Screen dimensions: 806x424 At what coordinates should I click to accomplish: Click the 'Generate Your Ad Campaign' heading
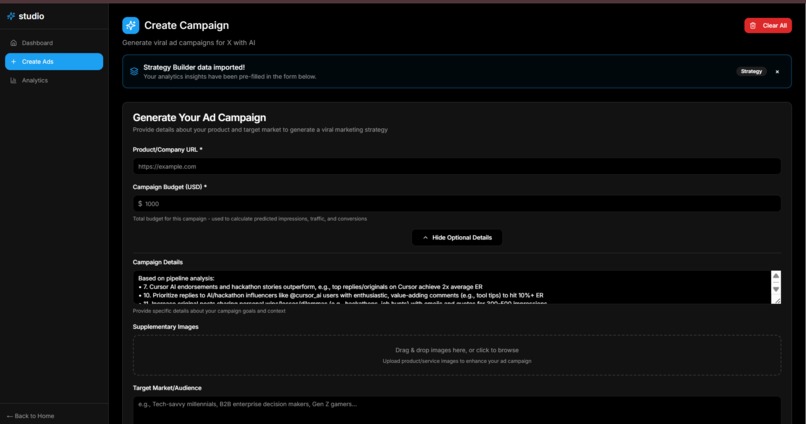click(199, 118)
